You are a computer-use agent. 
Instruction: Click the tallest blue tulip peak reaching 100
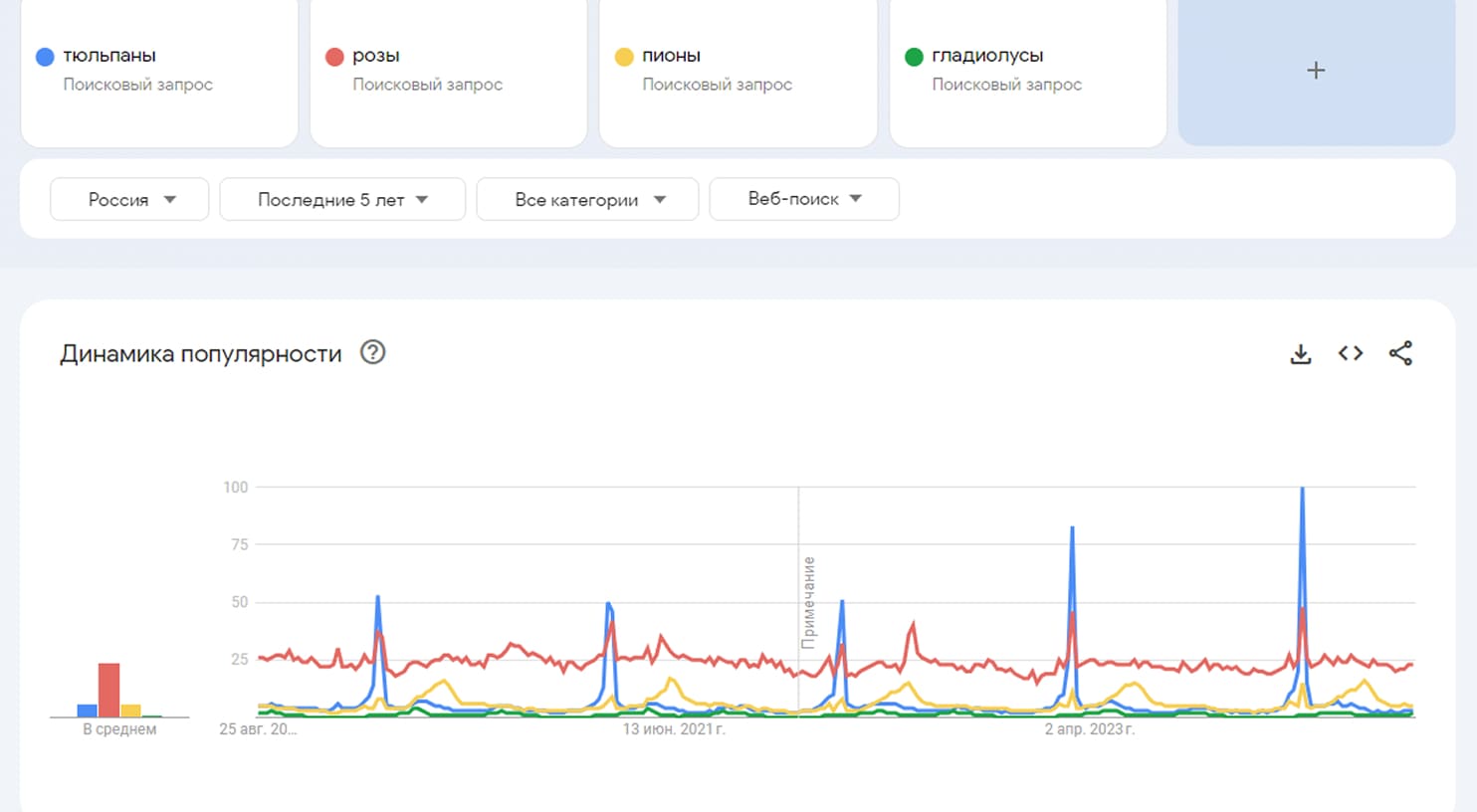click(1302, 490)
